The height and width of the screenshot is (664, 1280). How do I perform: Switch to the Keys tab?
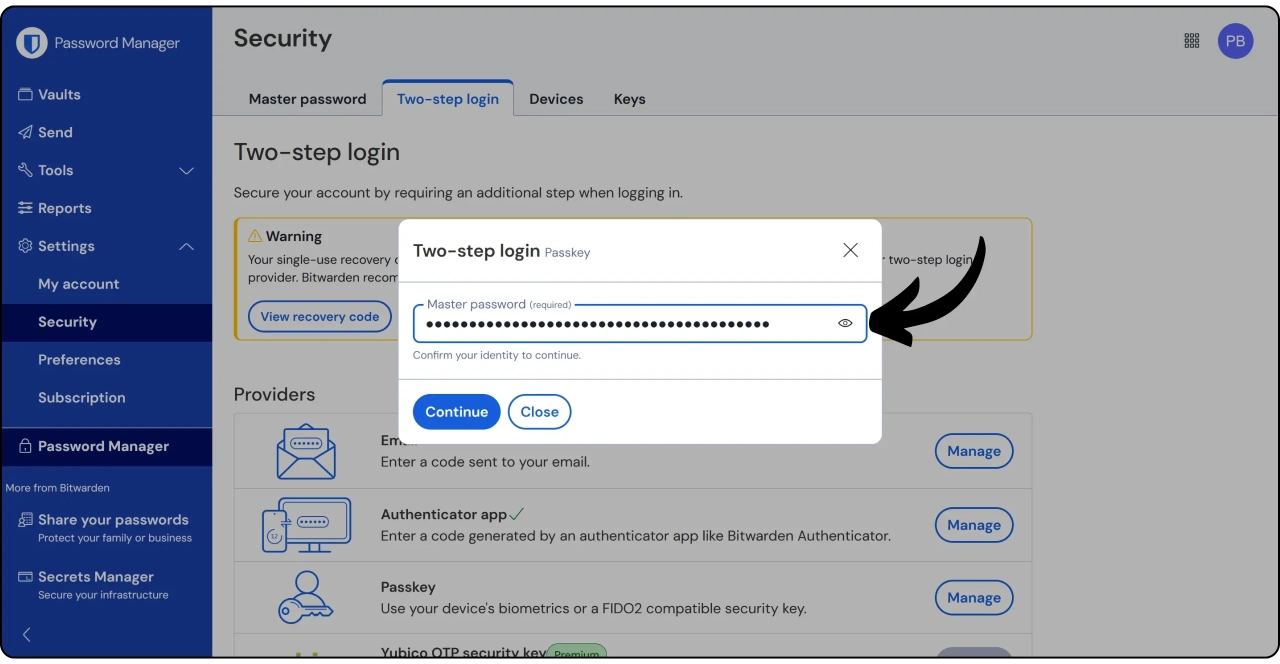(x=629, y=99)
